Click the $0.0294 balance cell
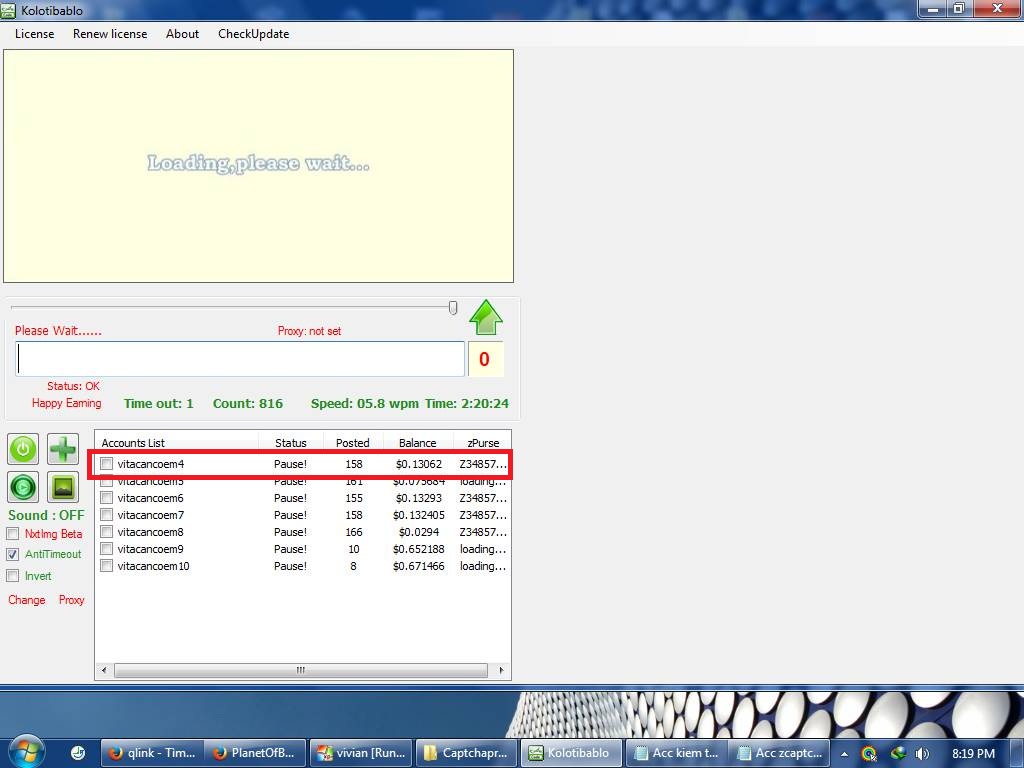Viewport: 1024px width, 768px height. tap(419, 532)
